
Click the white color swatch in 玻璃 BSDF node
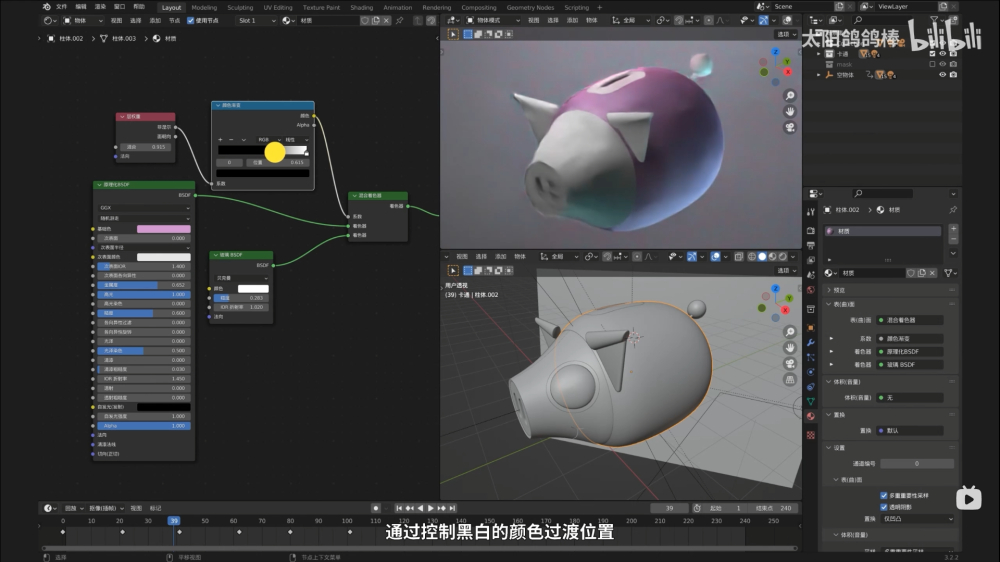pos(253,289)
